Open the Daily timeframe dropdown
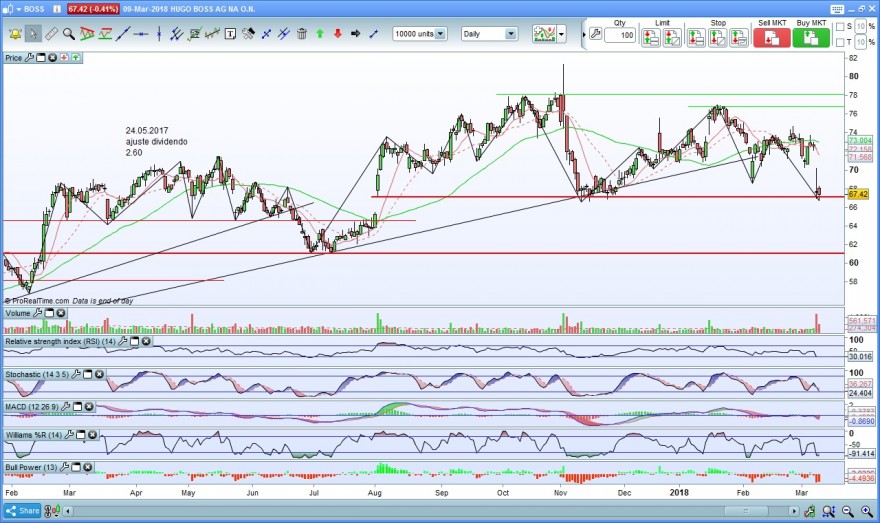The width and height of the screenshot is (880, 523). tap(489, 34)
